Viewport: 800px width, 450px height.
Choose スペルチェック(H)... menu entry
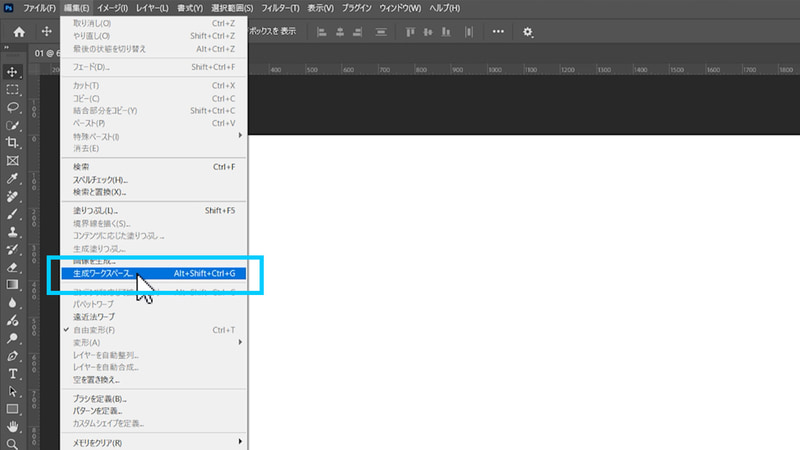[x=154, y=180]
